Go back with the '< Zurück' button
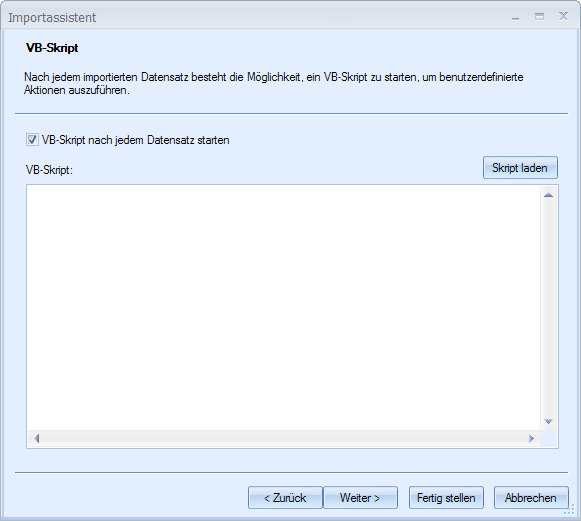Viewport: 581px width, 521px height. tap(285, 498)
